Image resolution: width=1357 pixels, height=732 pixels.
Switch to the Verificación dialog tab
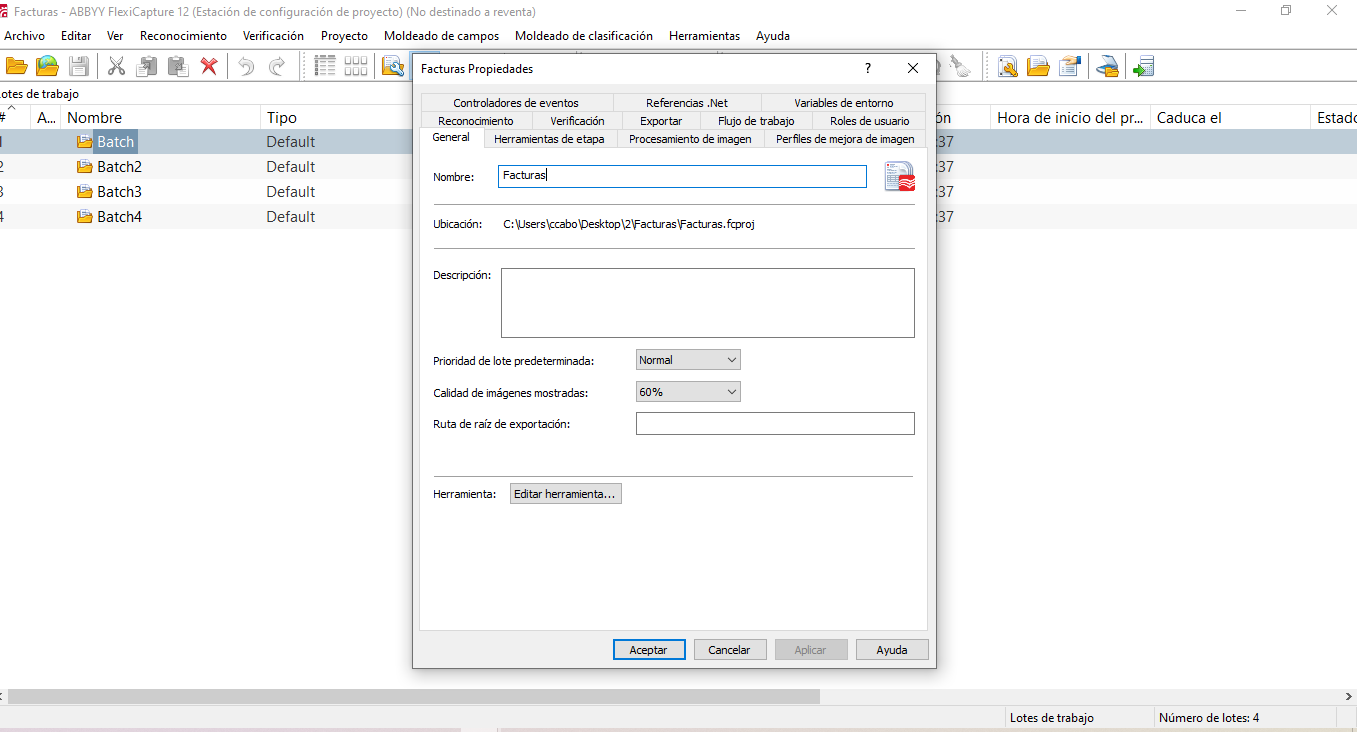click(x=577, y=121)
